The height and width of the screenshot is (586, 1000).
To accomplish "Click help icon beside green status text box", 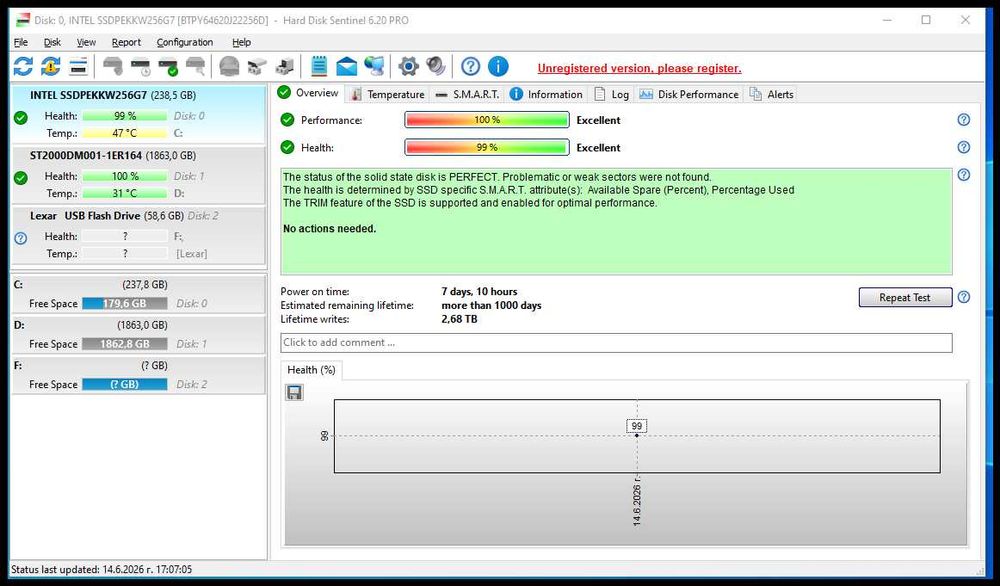I will pos(964,175).
